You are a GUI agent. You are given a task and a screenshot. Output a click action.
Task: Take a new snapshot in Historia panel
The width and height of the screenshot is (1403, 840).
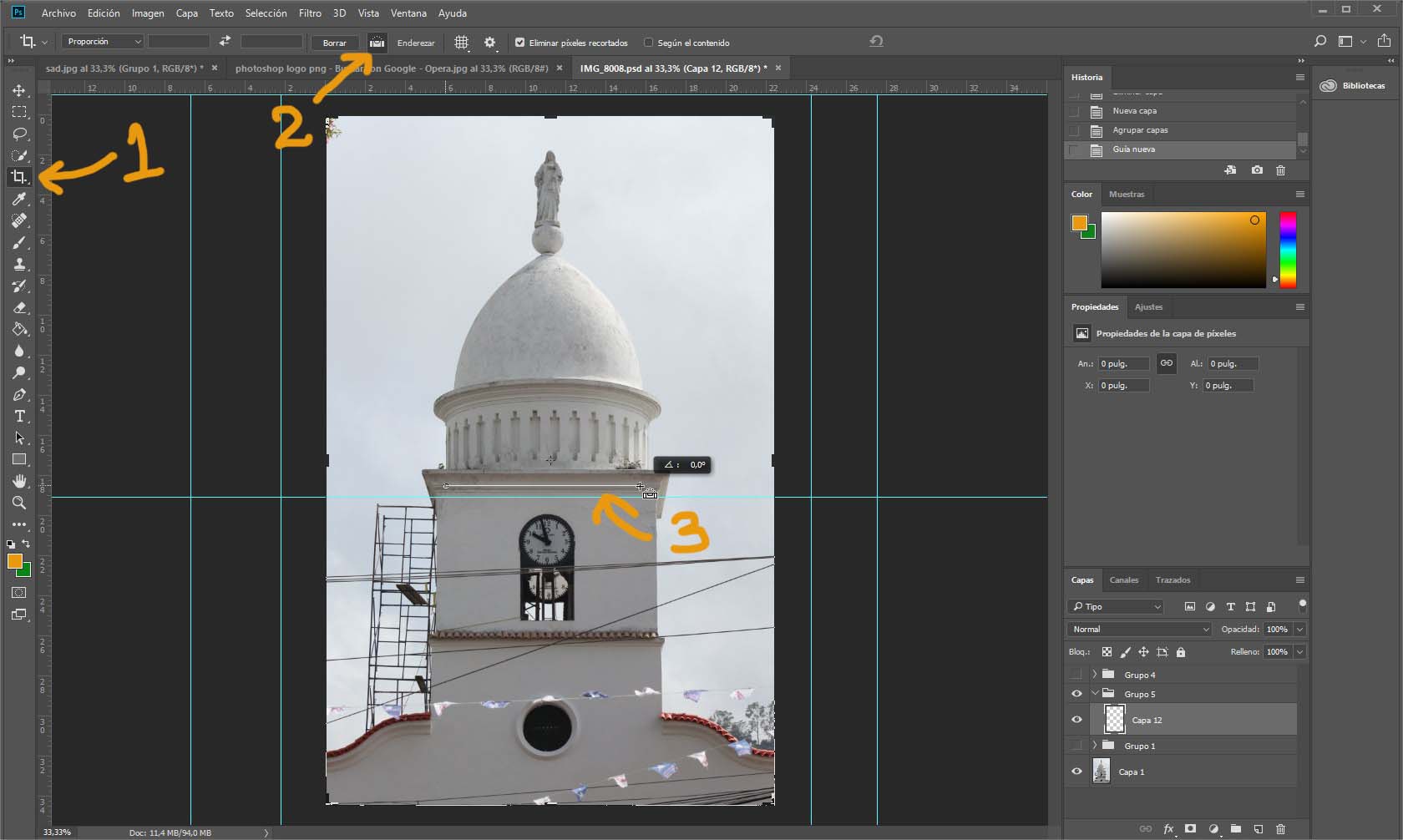(x=1257, y=170)
